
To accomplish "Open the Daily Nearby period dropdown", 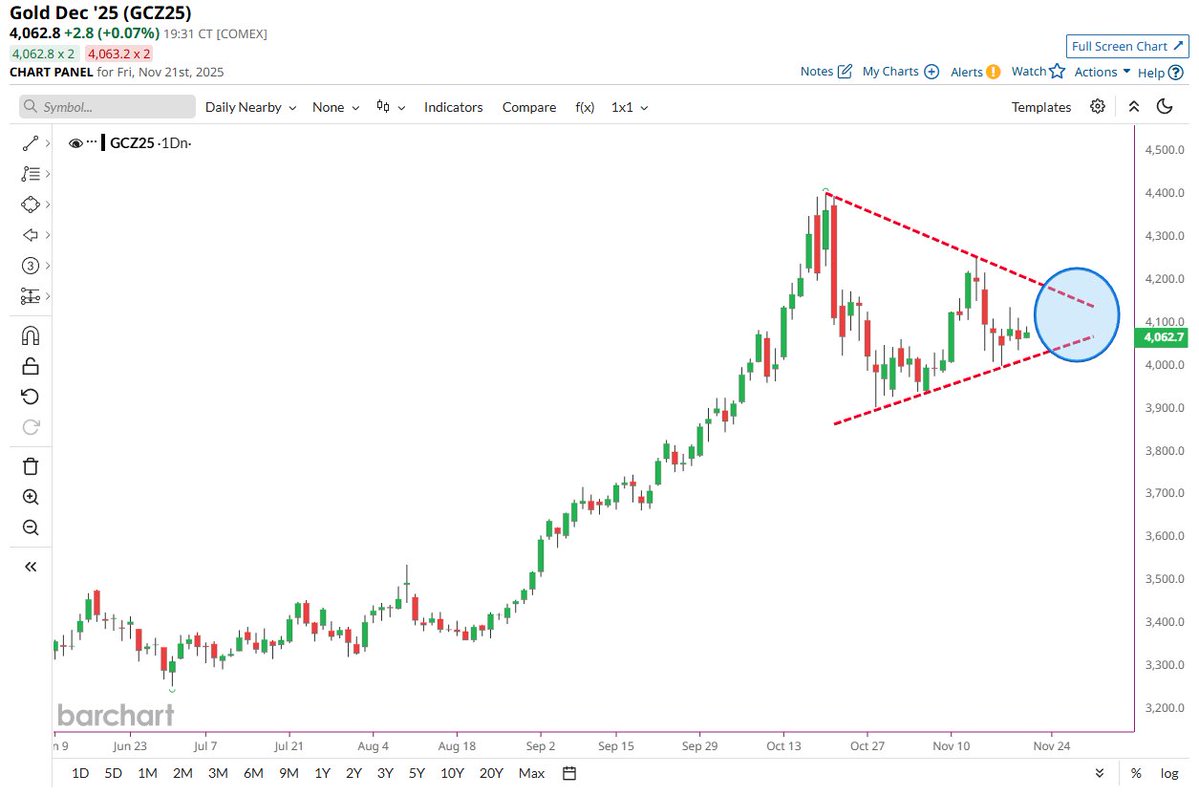I will [250, 107].
